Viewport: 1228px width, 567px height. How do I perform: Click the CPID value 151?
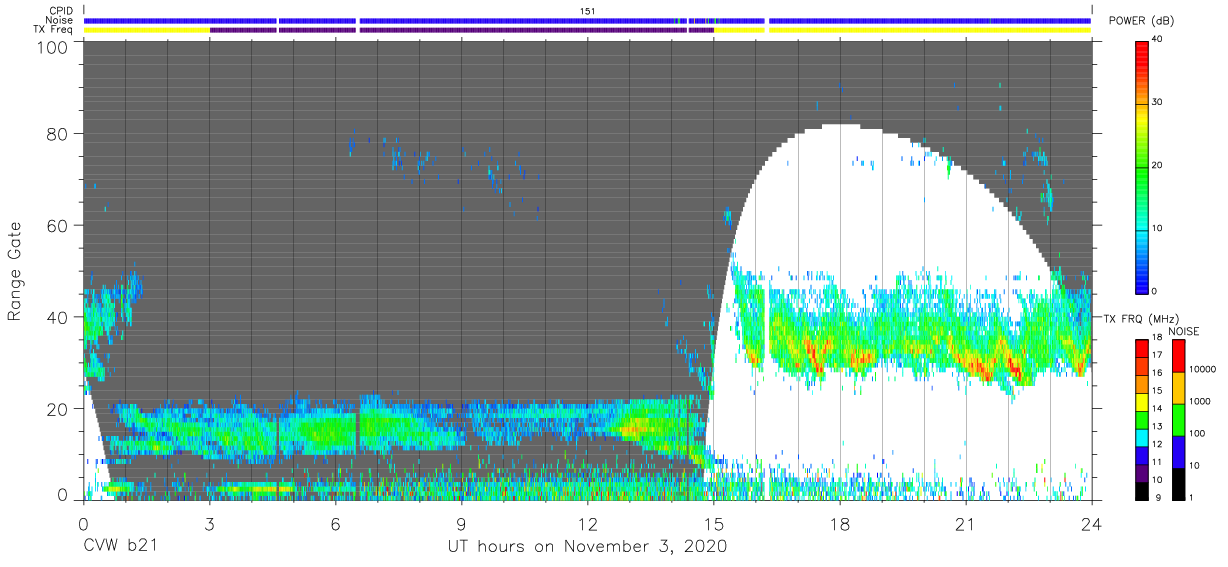(x=588, y=10)
